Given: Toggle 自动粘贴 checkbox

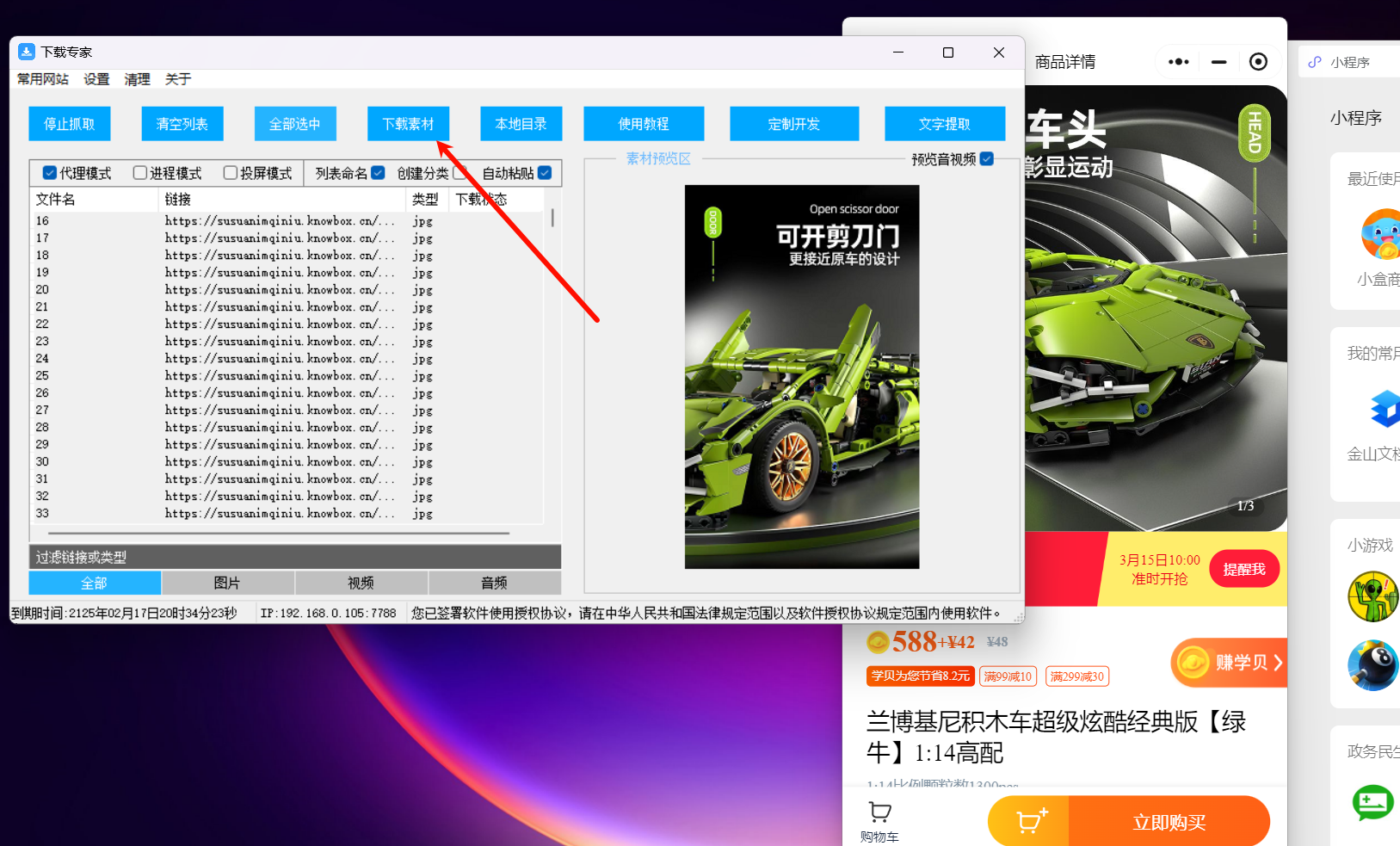Looking at the screenshot, I should click(545, 173).
